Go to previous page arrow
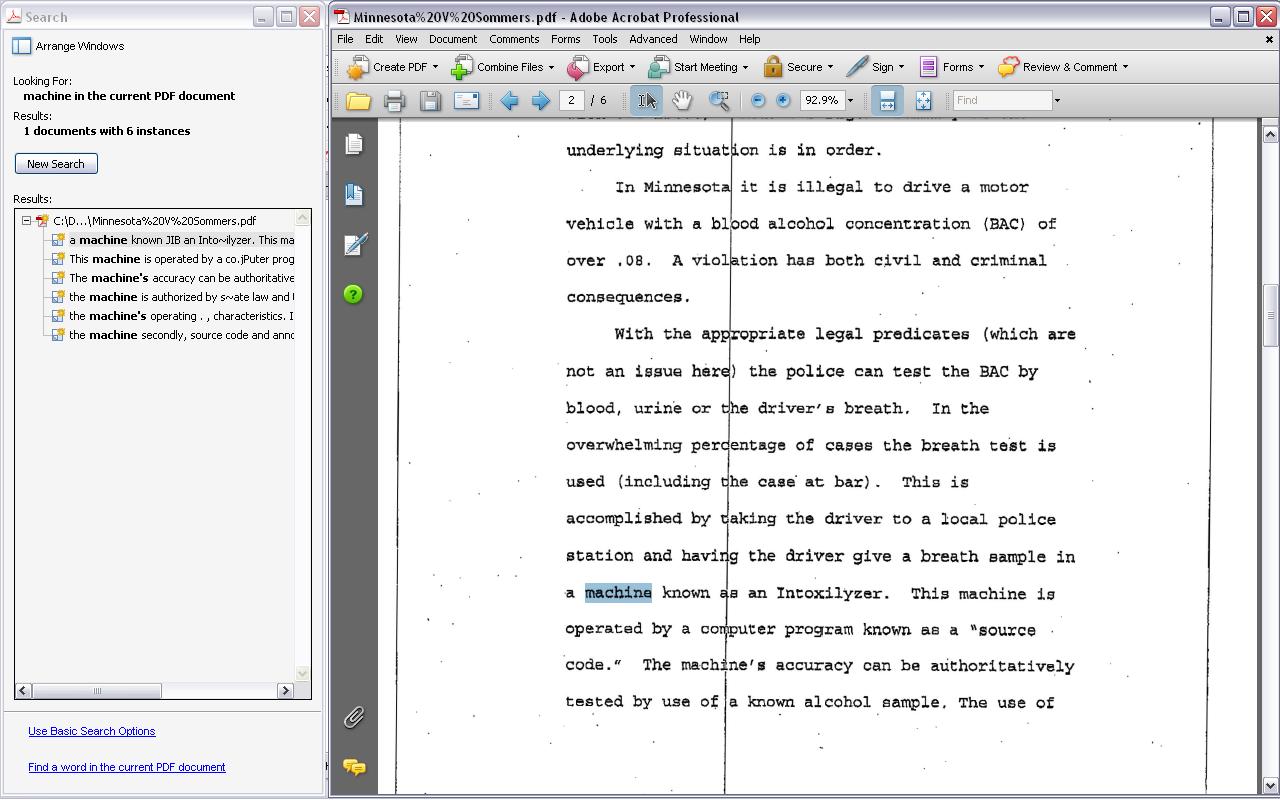This screenshot has width=1280, height=800. pyautogui.click(x=509, y=100)
